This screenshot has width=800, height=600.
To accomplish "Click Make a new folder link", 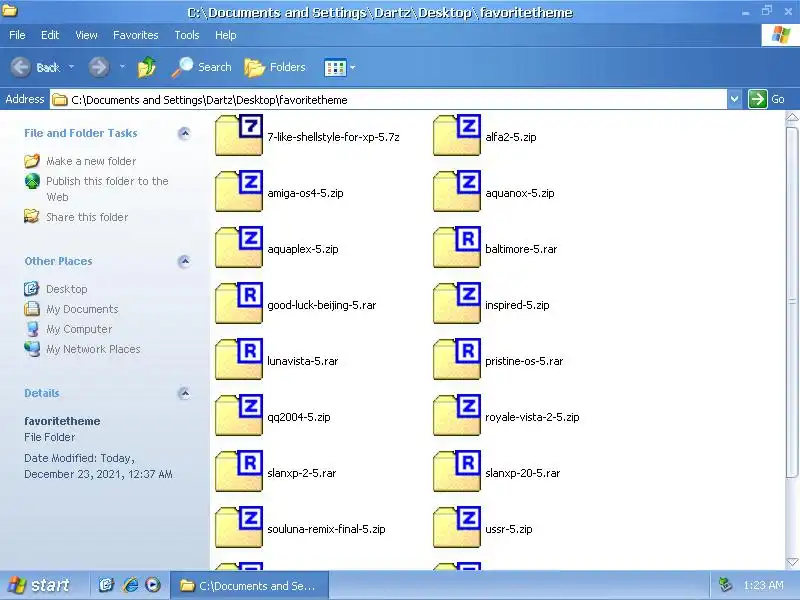I will tap(91, 161).
